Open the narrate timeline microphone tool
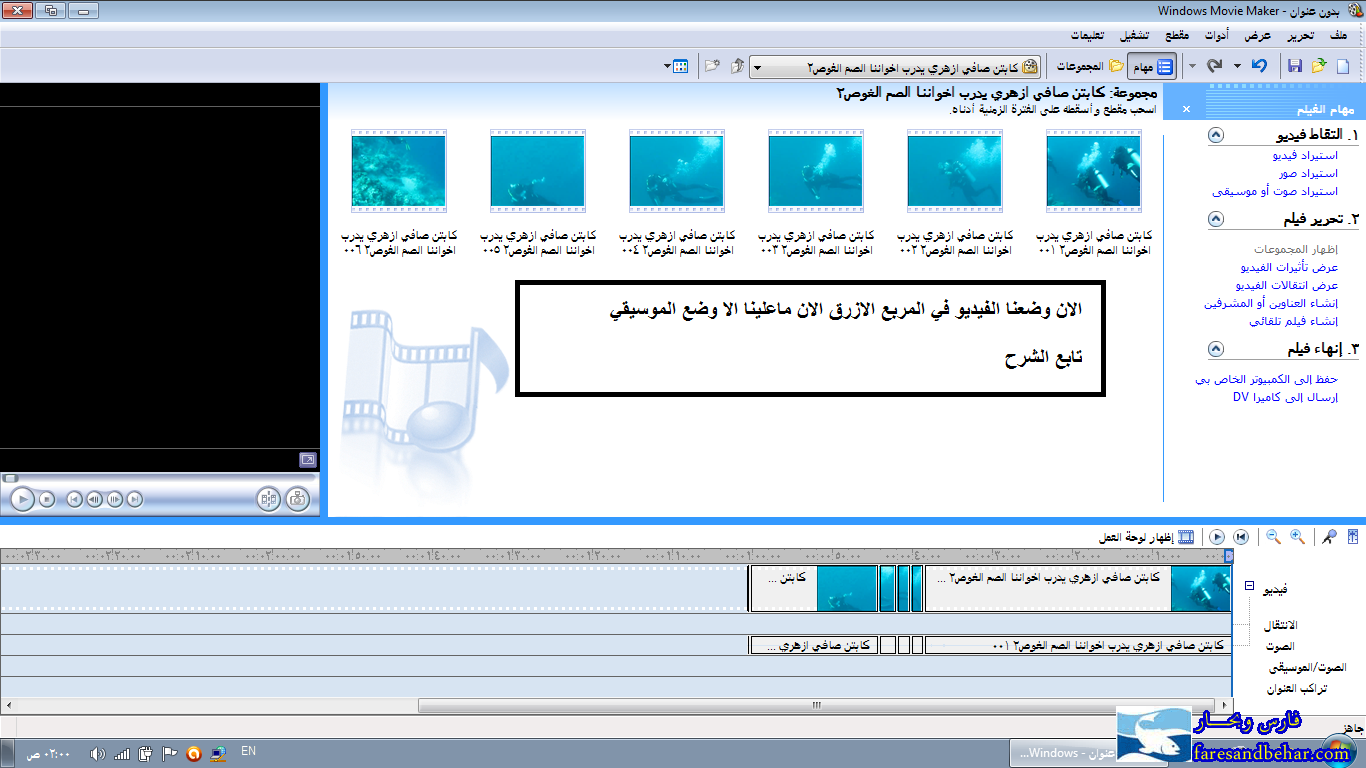Screen dimensions: 1366x768 point(1329,537)
